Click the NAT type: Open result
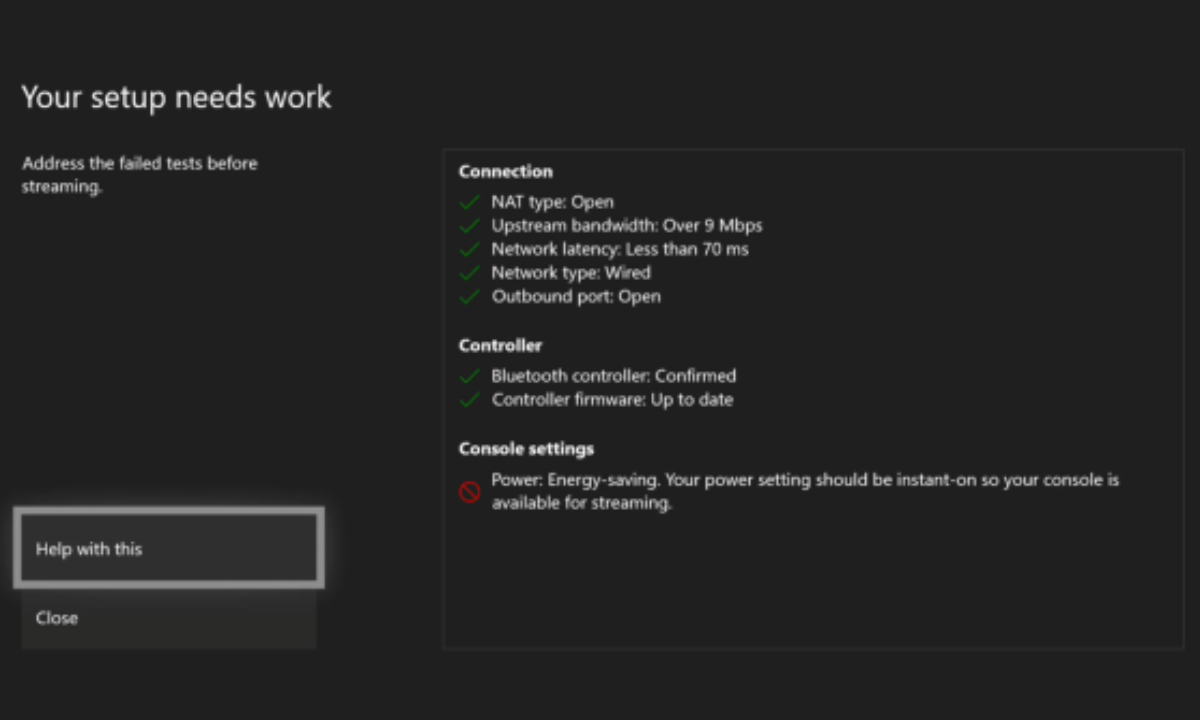The image size is (1200, 720). tap(552, 202)
